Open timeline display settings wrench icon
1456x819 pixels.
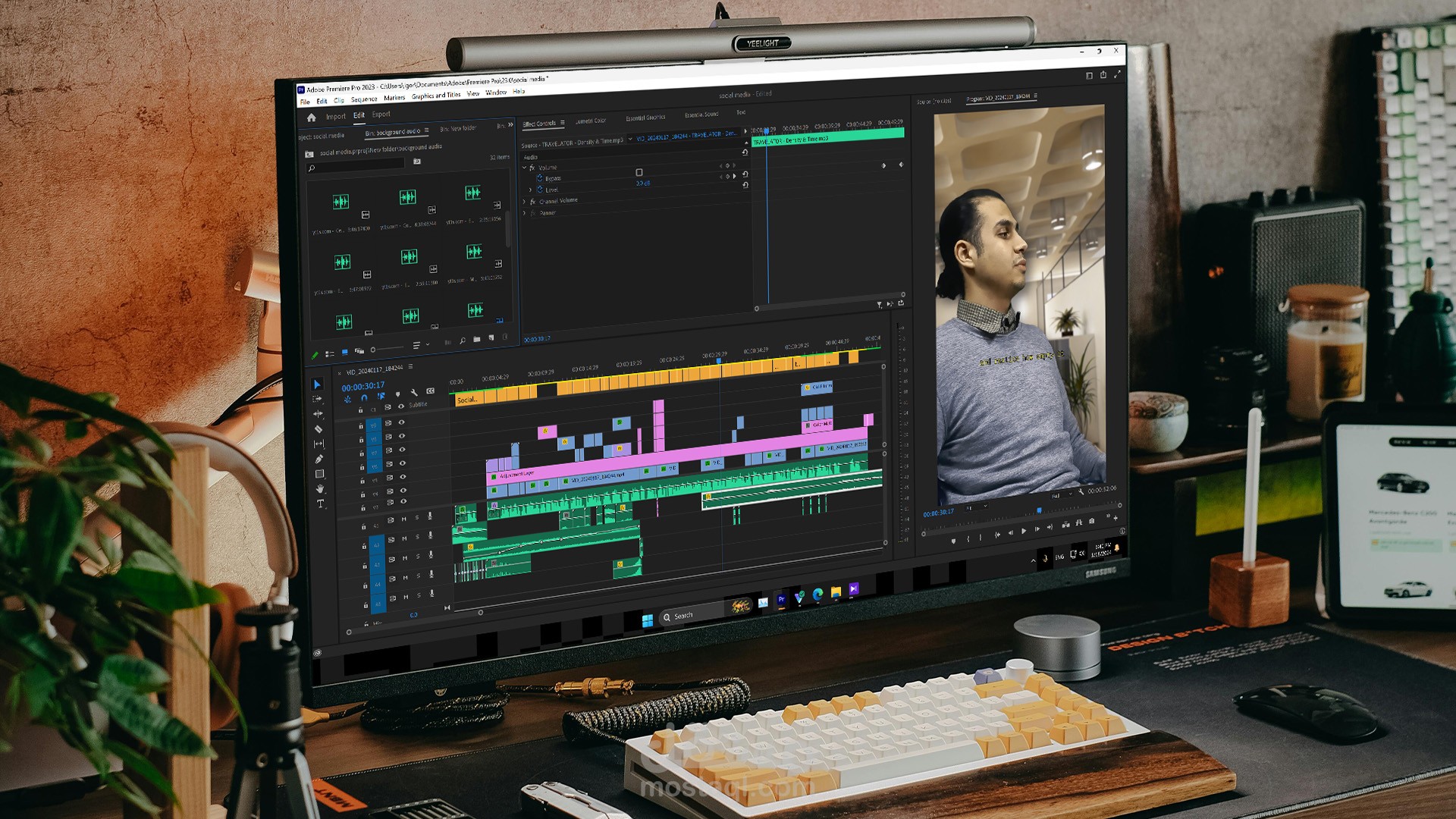[414, 393]
